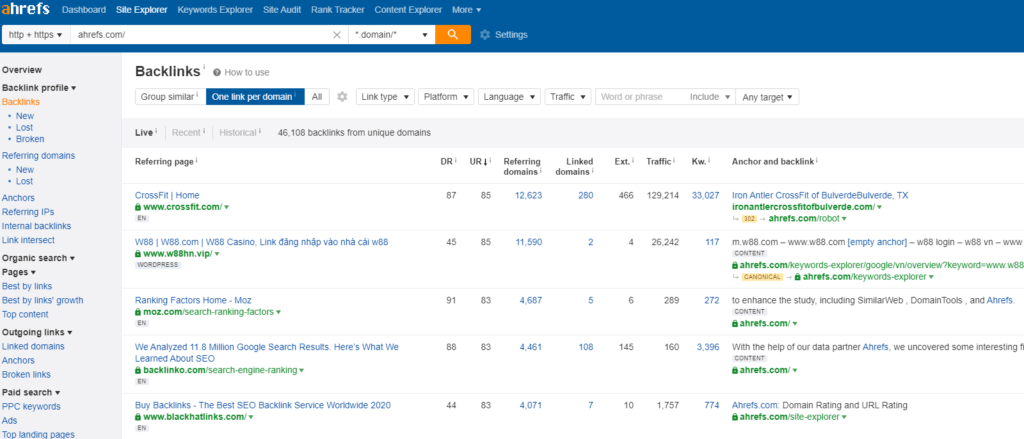This screenshot has width=1024, height=439.
Task: Click info icon beside Referring page header
Action: (197, 160)
